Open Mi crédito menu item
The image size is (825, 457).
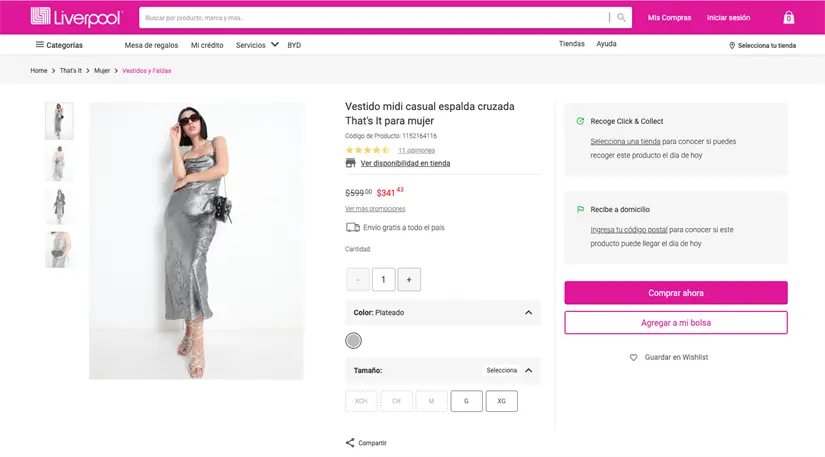(207, 45)
